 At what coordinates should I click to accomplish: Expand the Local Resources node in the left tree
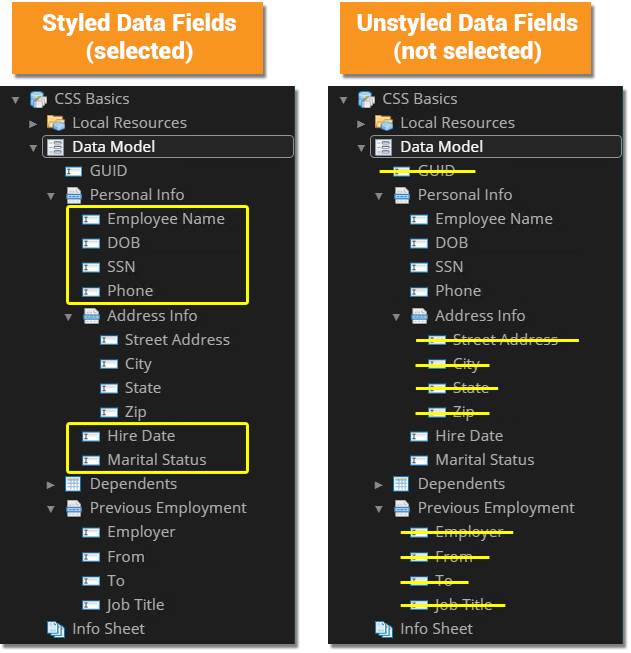point(33,123)
